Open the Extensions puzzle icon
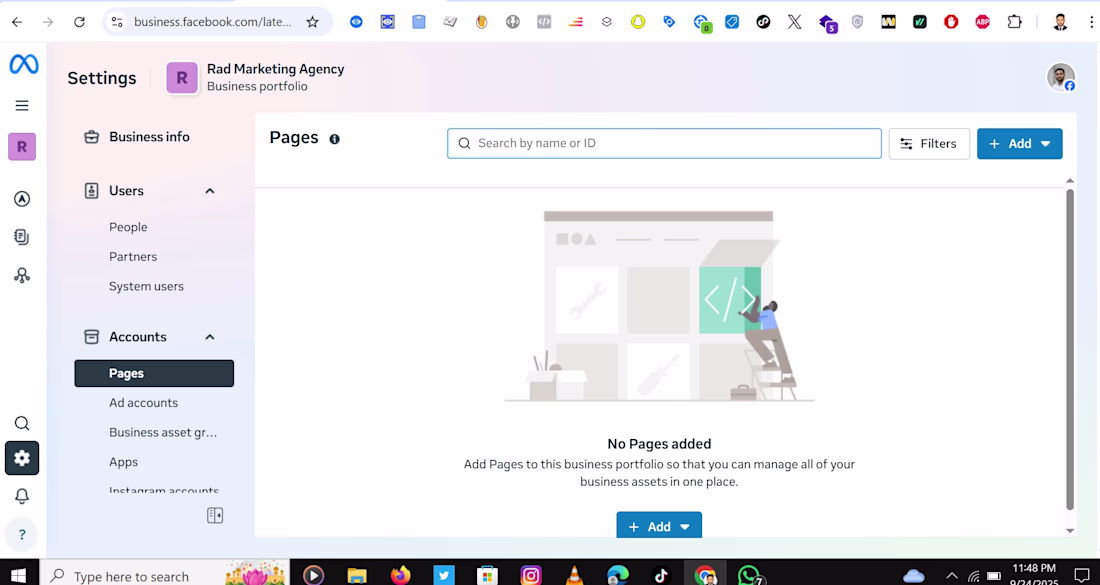 1014,22
